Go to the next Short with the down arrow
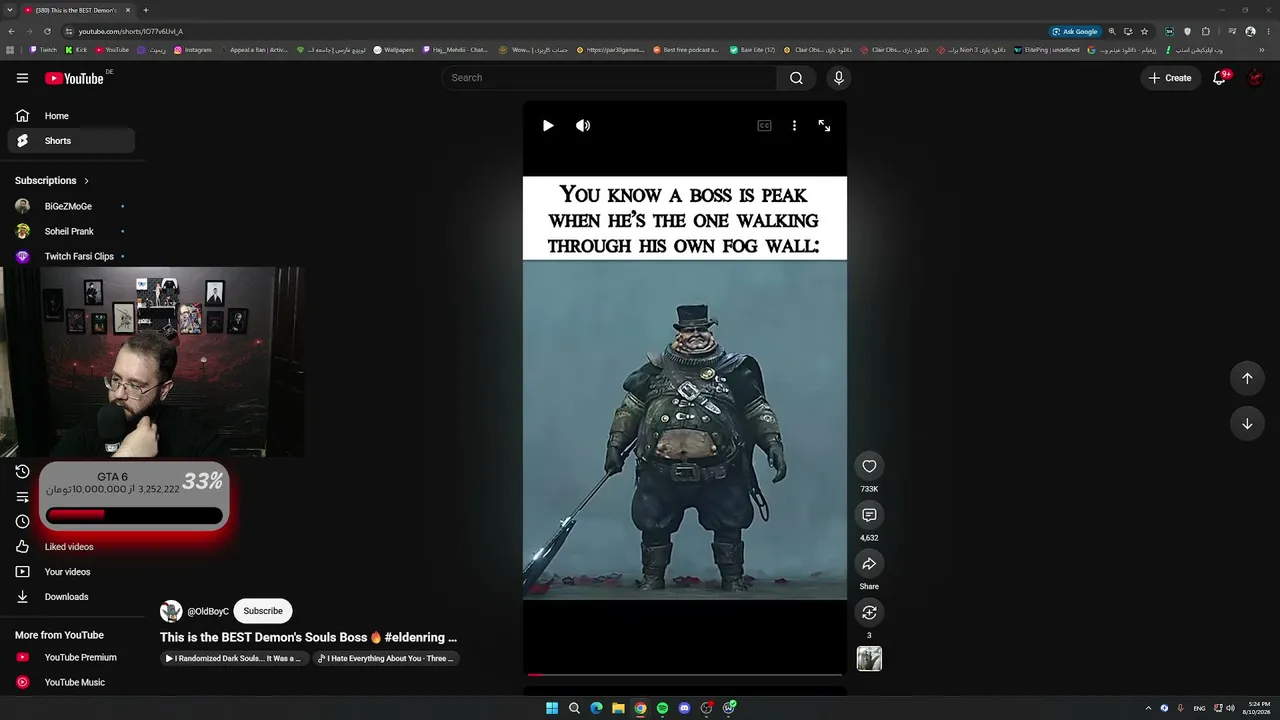Viewport: 1280px width, 720px height. (1247, 424)
